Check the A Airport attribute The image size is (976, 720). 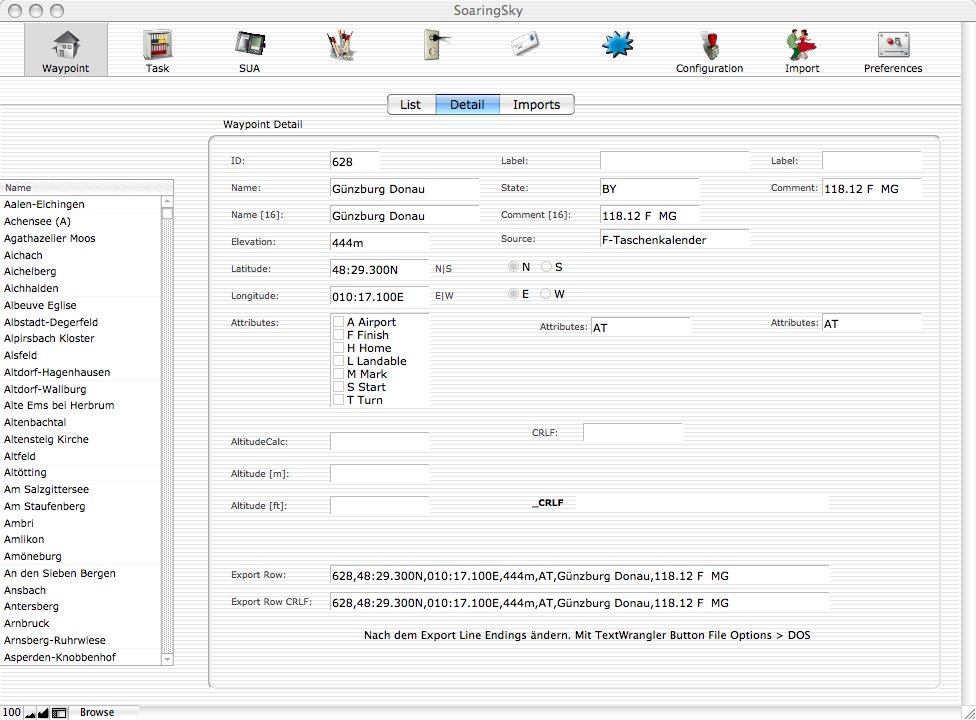point(339,322)
